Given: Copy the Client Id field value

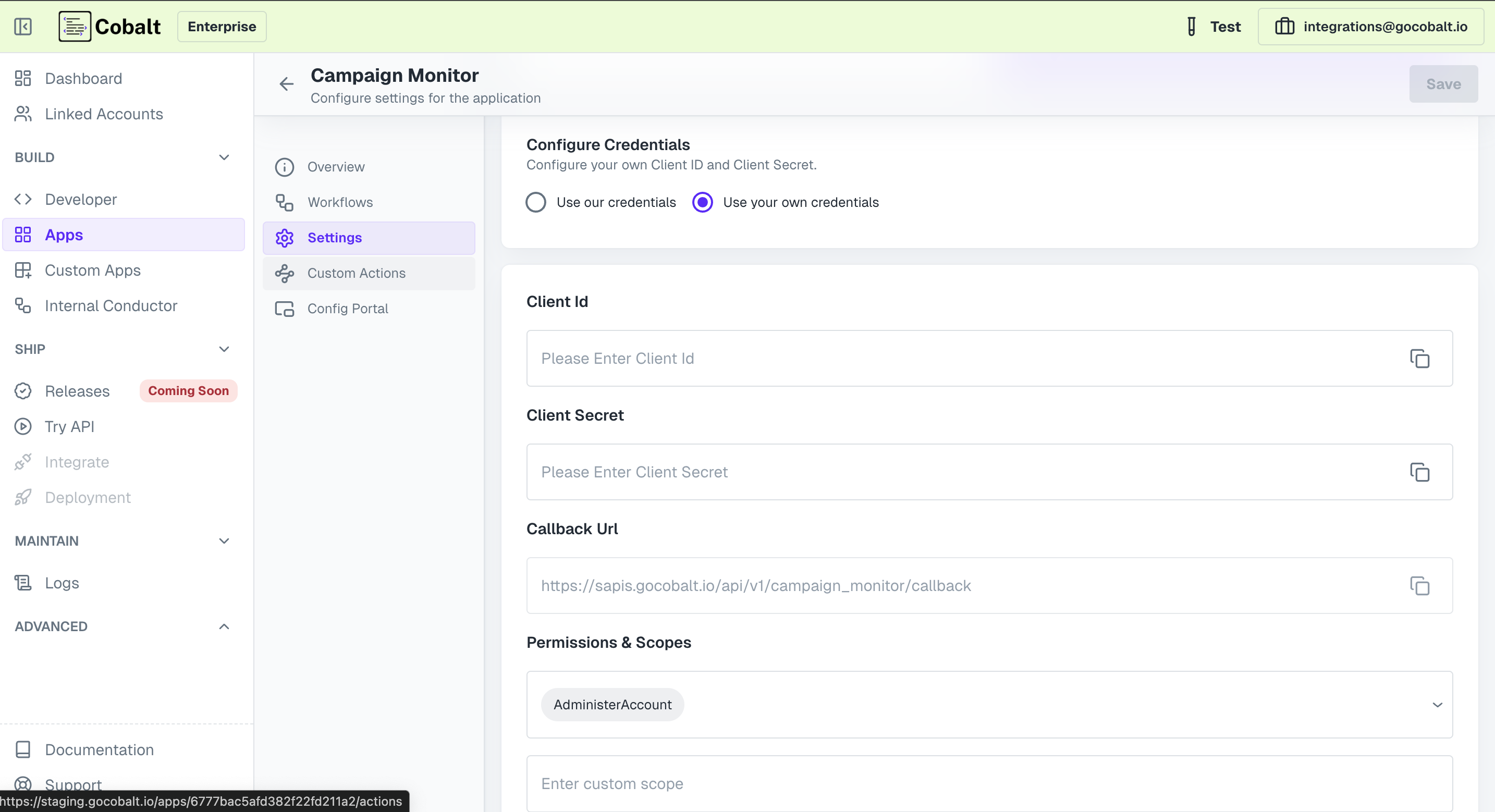Looking at the screenshot, I should (1419, 358).
